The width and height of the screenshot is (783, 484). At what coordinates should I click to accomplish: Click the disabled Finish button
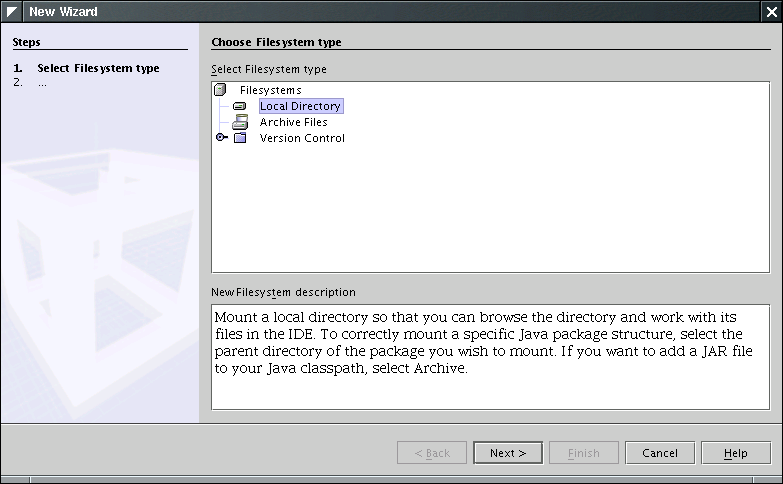[x=583, y=453]
